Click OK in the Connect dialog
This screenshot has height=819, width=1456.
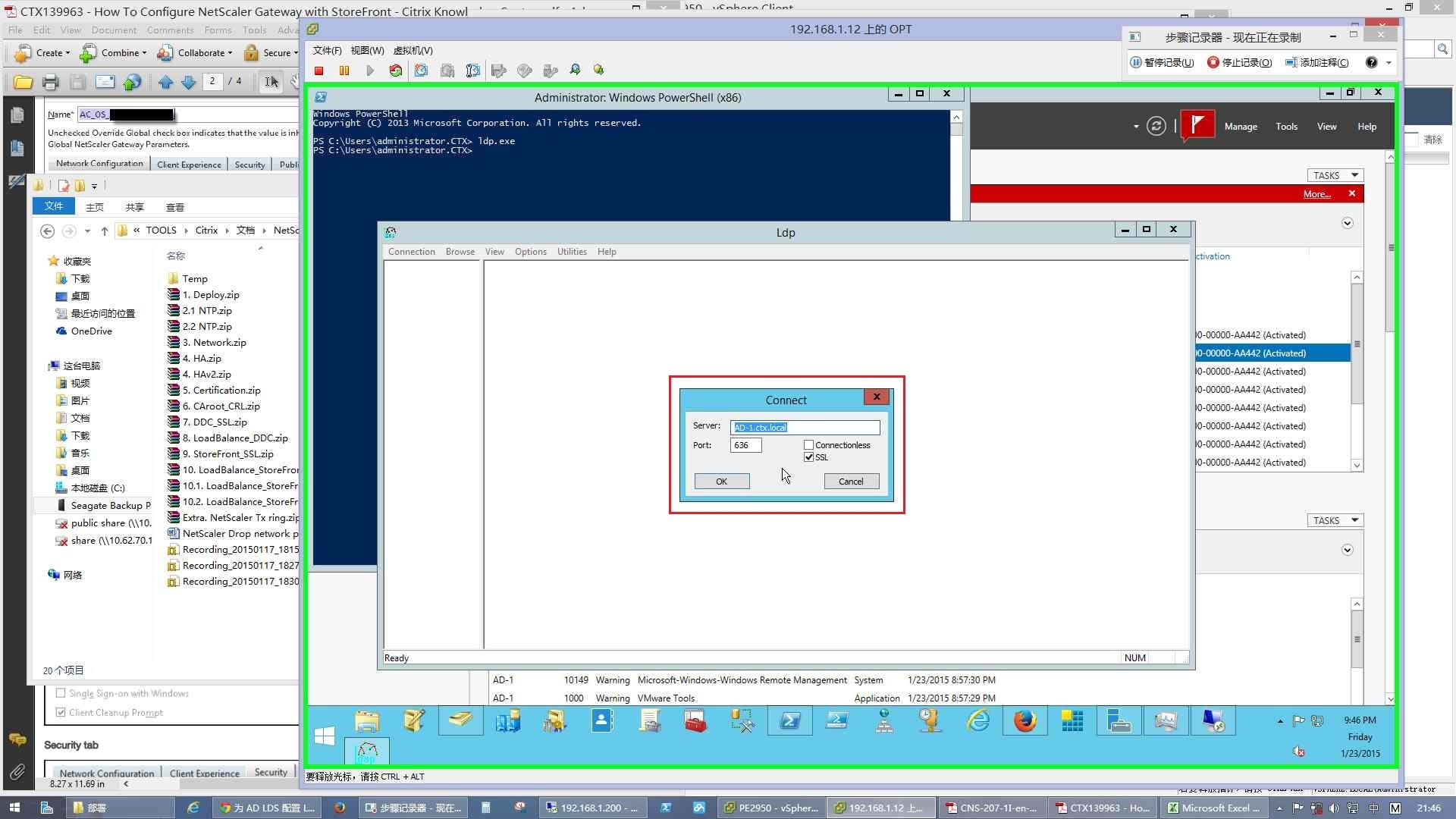(x=722, y=482)
